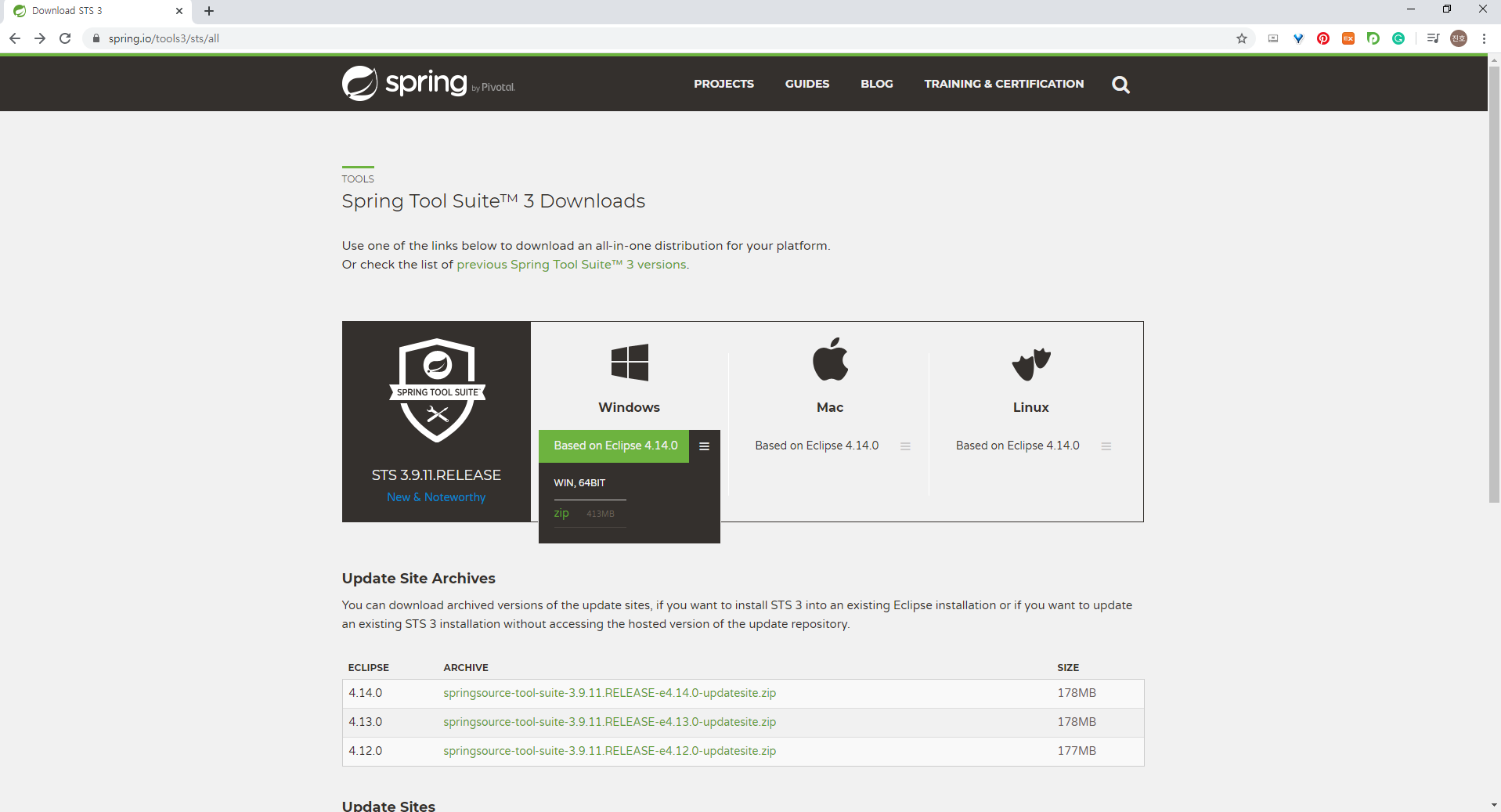Click the Windows platform logo
1501x812 pixels.
coord(630,363)
